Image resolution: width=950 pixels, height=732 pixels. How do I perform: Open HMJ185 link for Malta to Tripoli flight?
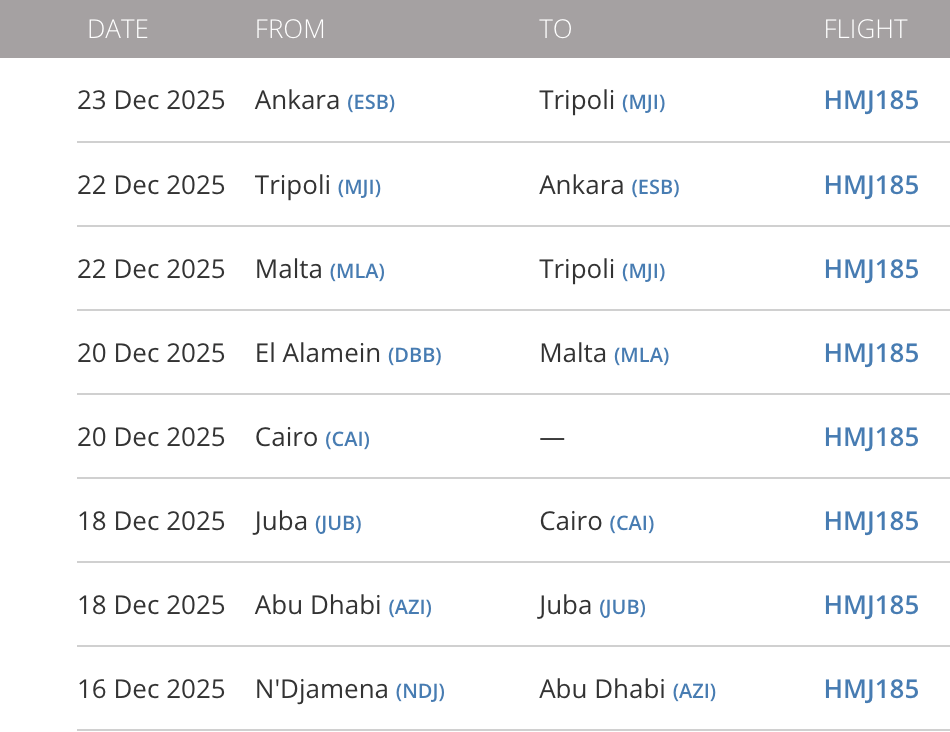tap(870, 269)
